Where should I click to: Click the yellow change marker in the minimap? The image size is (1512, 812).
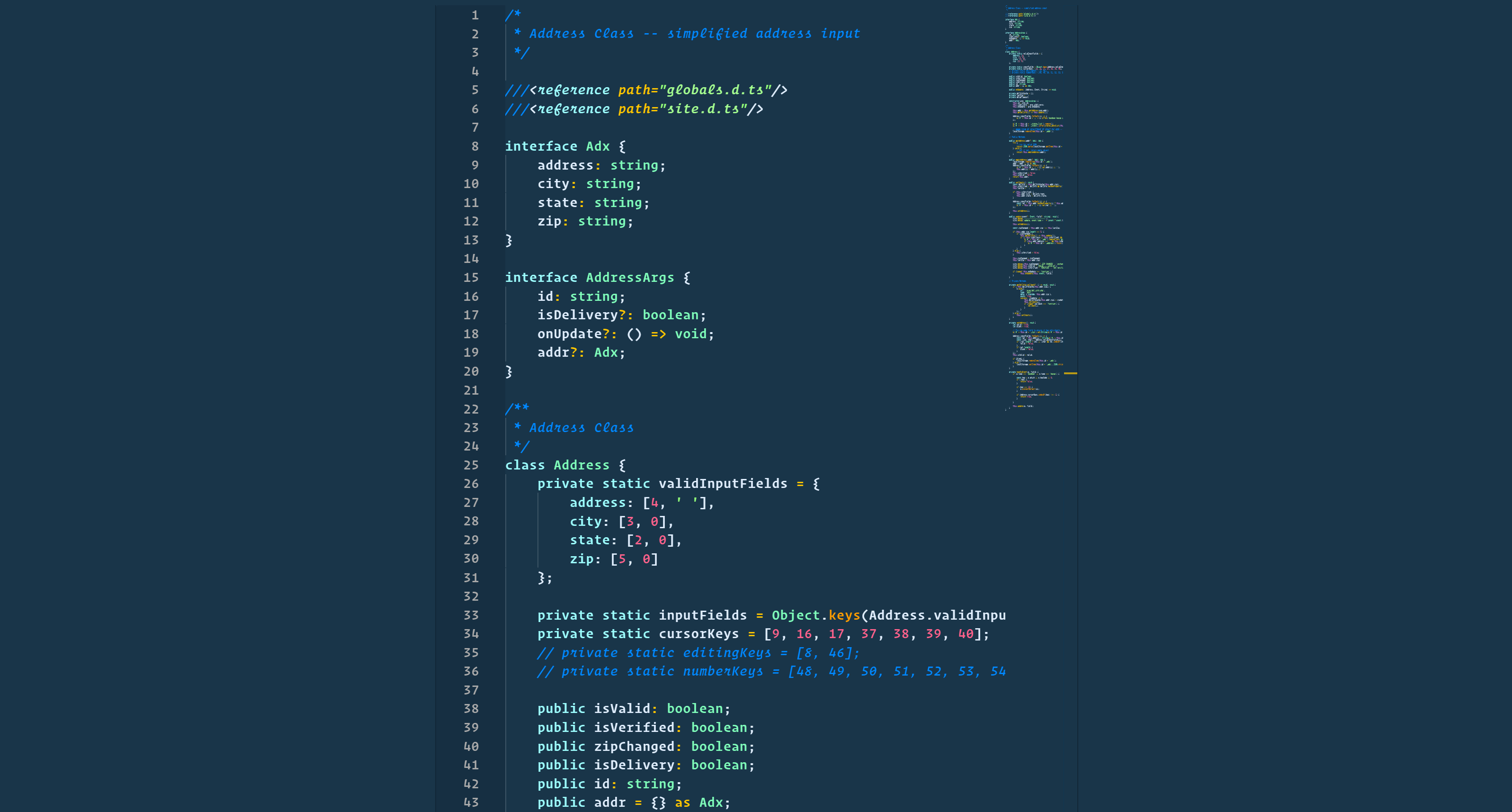point(1072,372)
